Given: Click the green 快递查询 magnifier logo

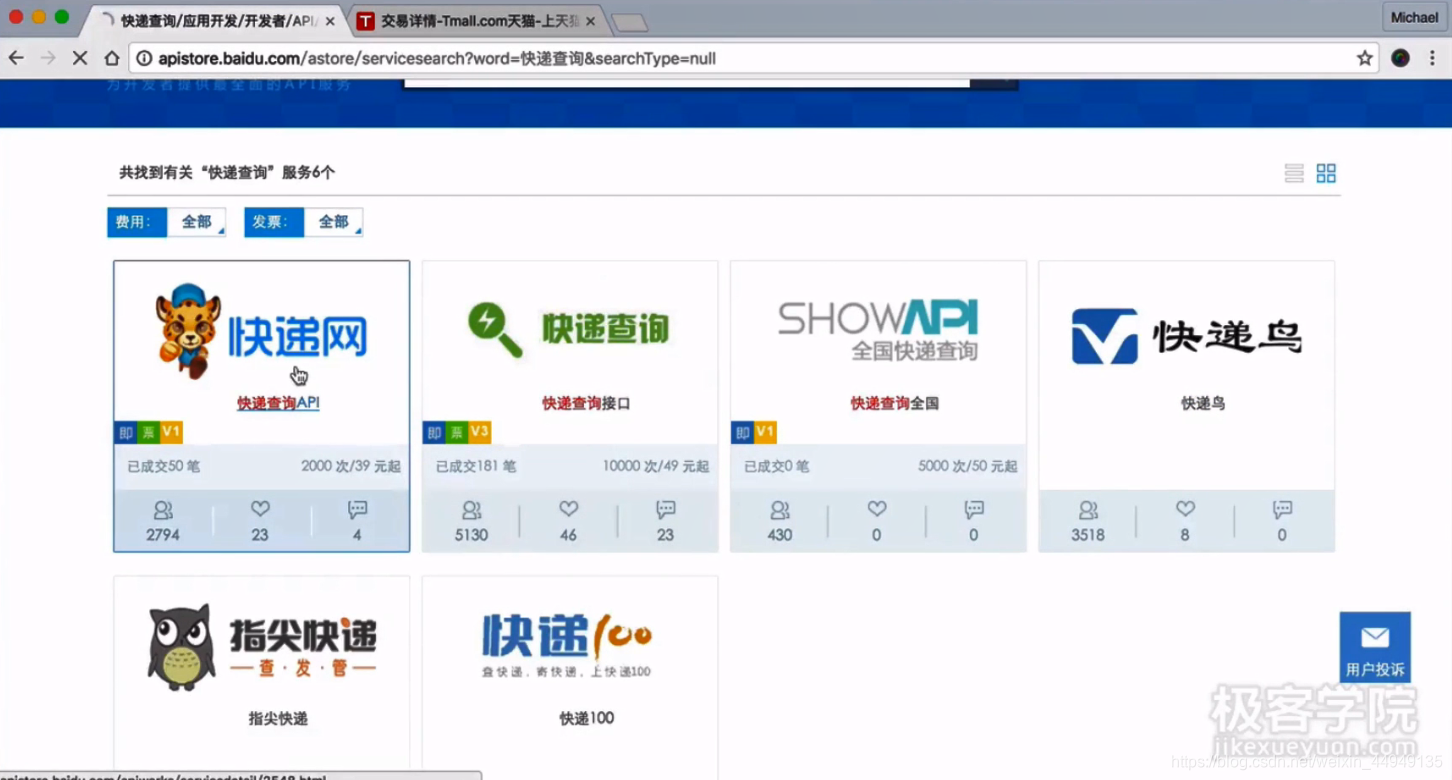Looking at the screenshot, I should [569, 329].
